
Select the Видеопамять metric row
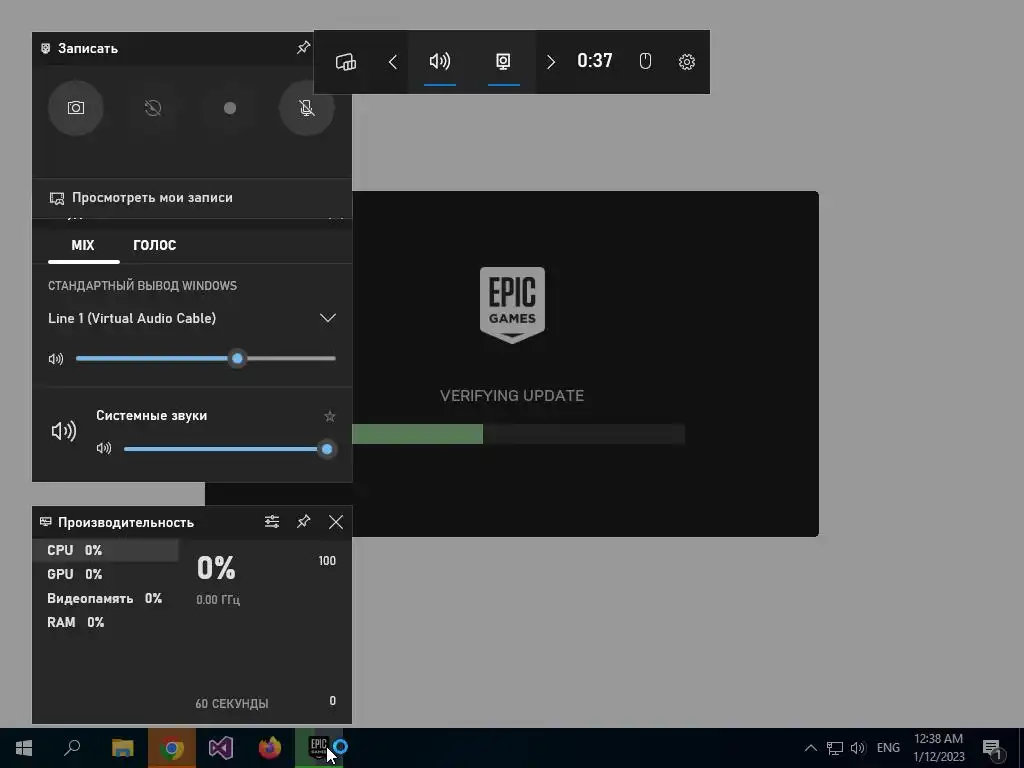tap(105, 598)
